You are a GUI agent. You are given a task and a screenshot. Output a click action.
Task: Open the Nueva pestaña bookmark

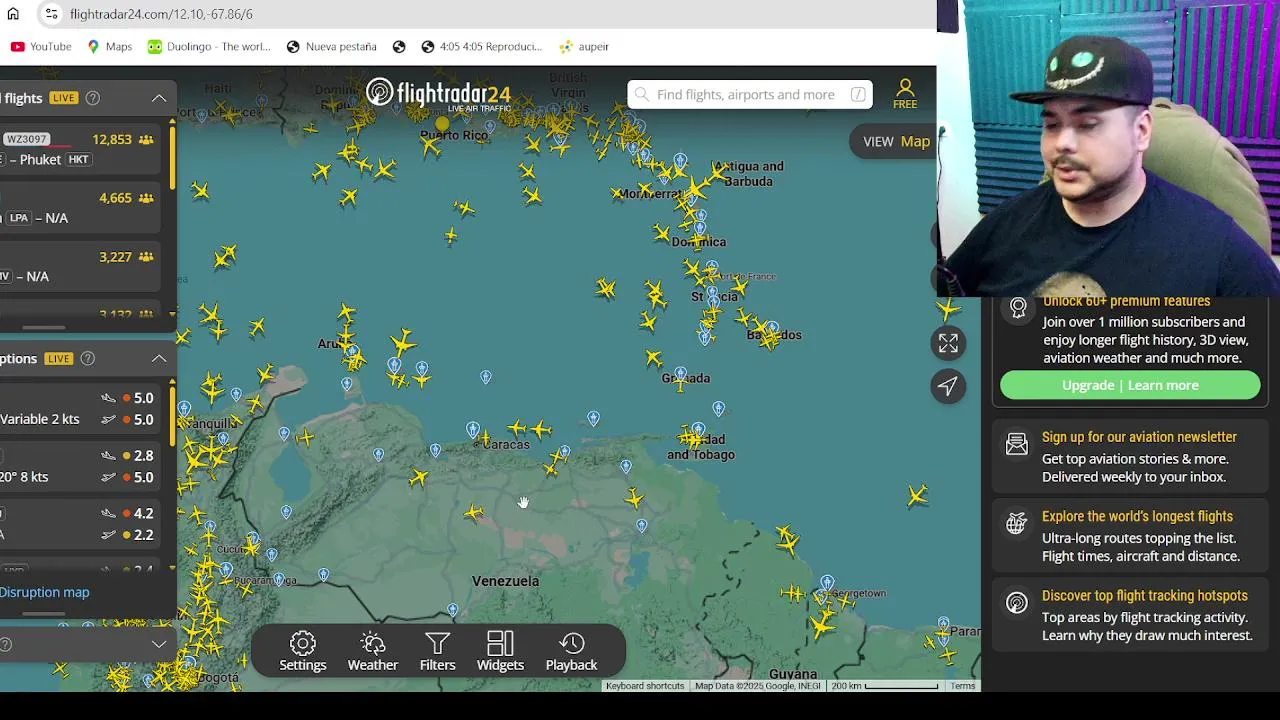(331, 46)
